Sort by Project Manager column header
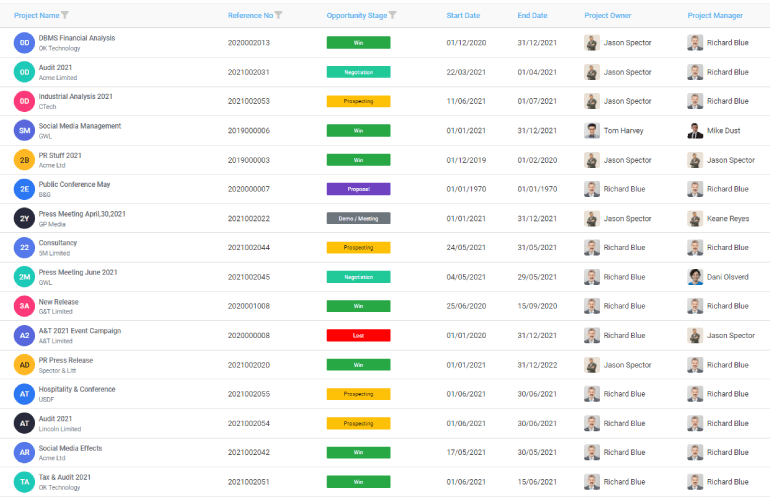The width and height of the screenshot is (770, 500). tap(715, 15)
